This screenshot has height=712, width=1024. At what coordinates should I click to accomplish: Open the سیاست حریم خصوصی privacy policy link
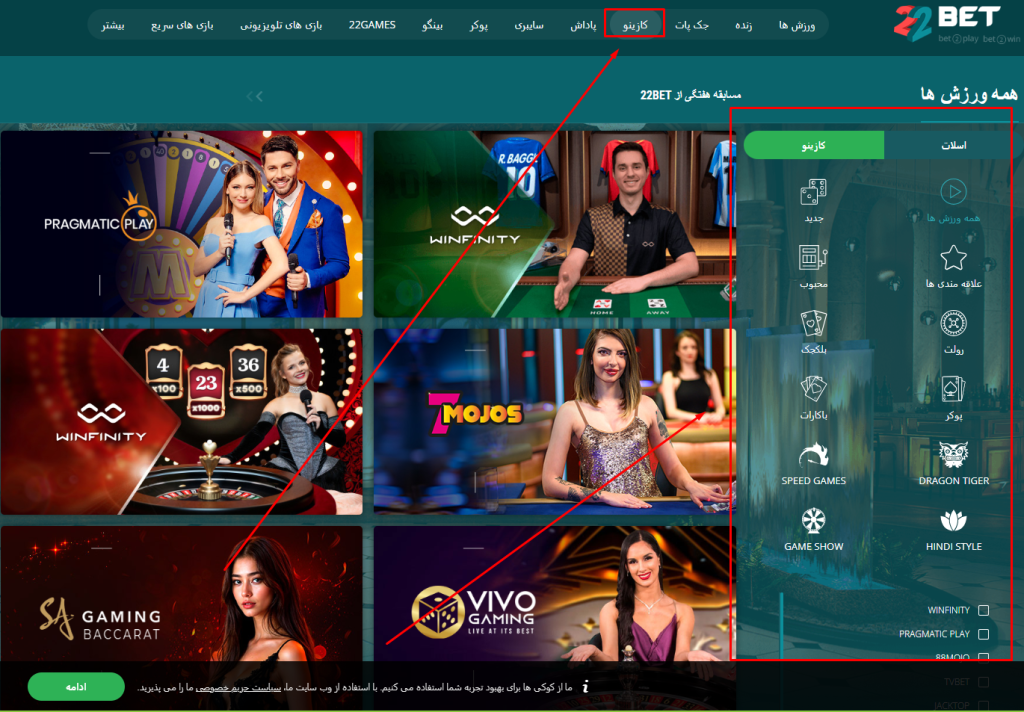click(x=238, y=687)
